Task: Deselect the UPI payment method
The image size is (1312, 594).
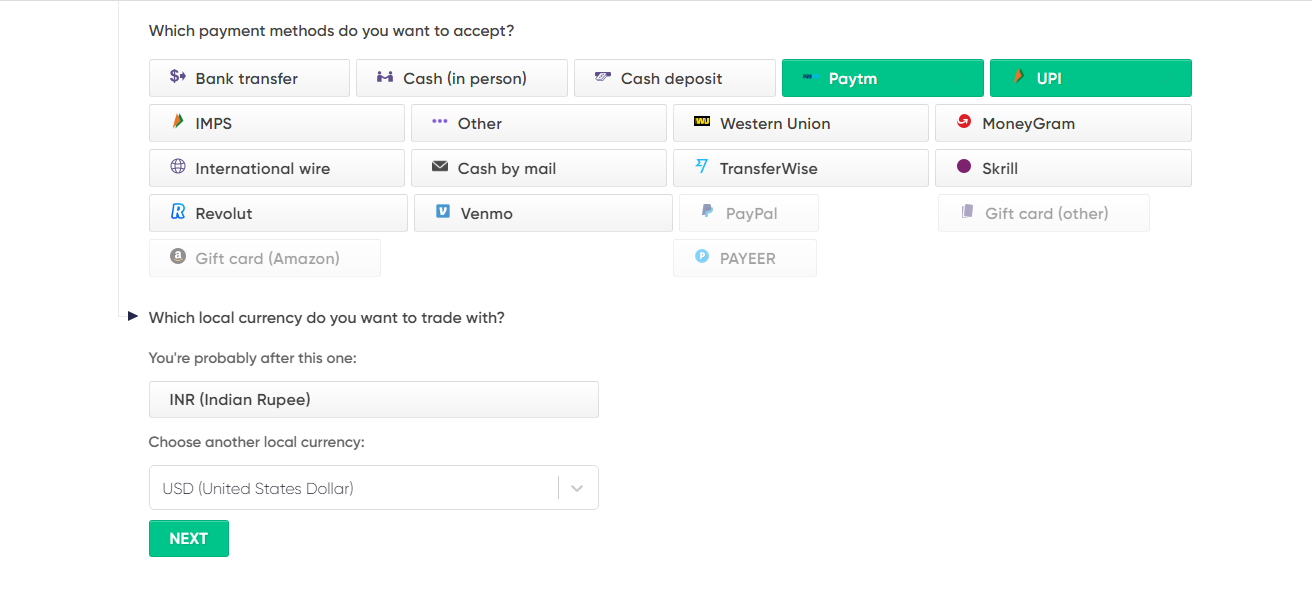Action: (x=1091, y=78)
